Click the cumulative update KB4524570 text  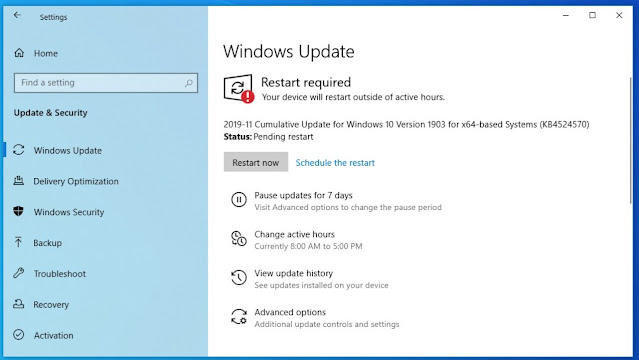click(x=406, y=124)
